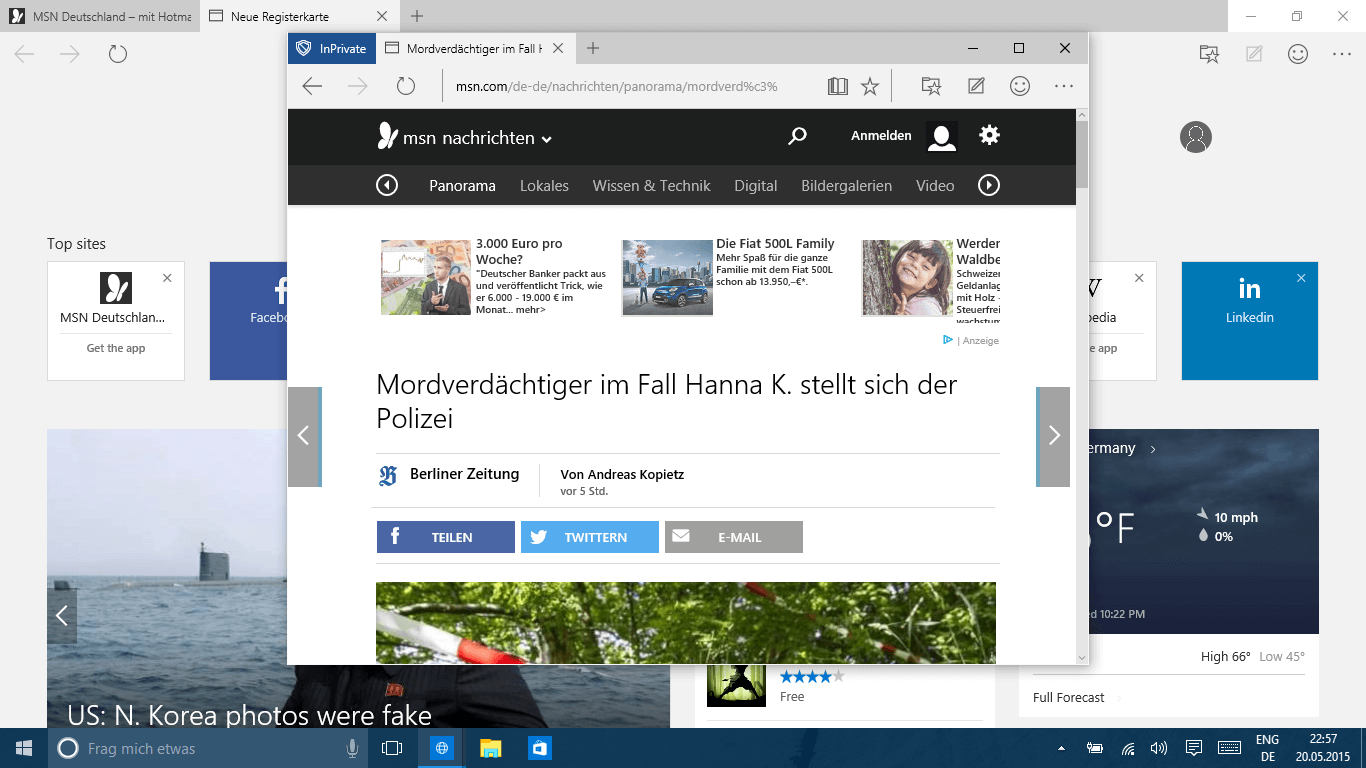Click Full Forecast link in background

pyautogui.click(x=1069, y=697)
